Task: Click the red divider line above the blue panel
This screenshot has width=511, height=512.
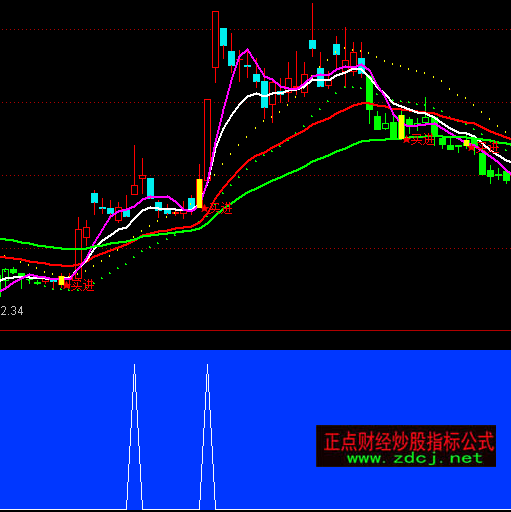Action: [x=255, y=331]
